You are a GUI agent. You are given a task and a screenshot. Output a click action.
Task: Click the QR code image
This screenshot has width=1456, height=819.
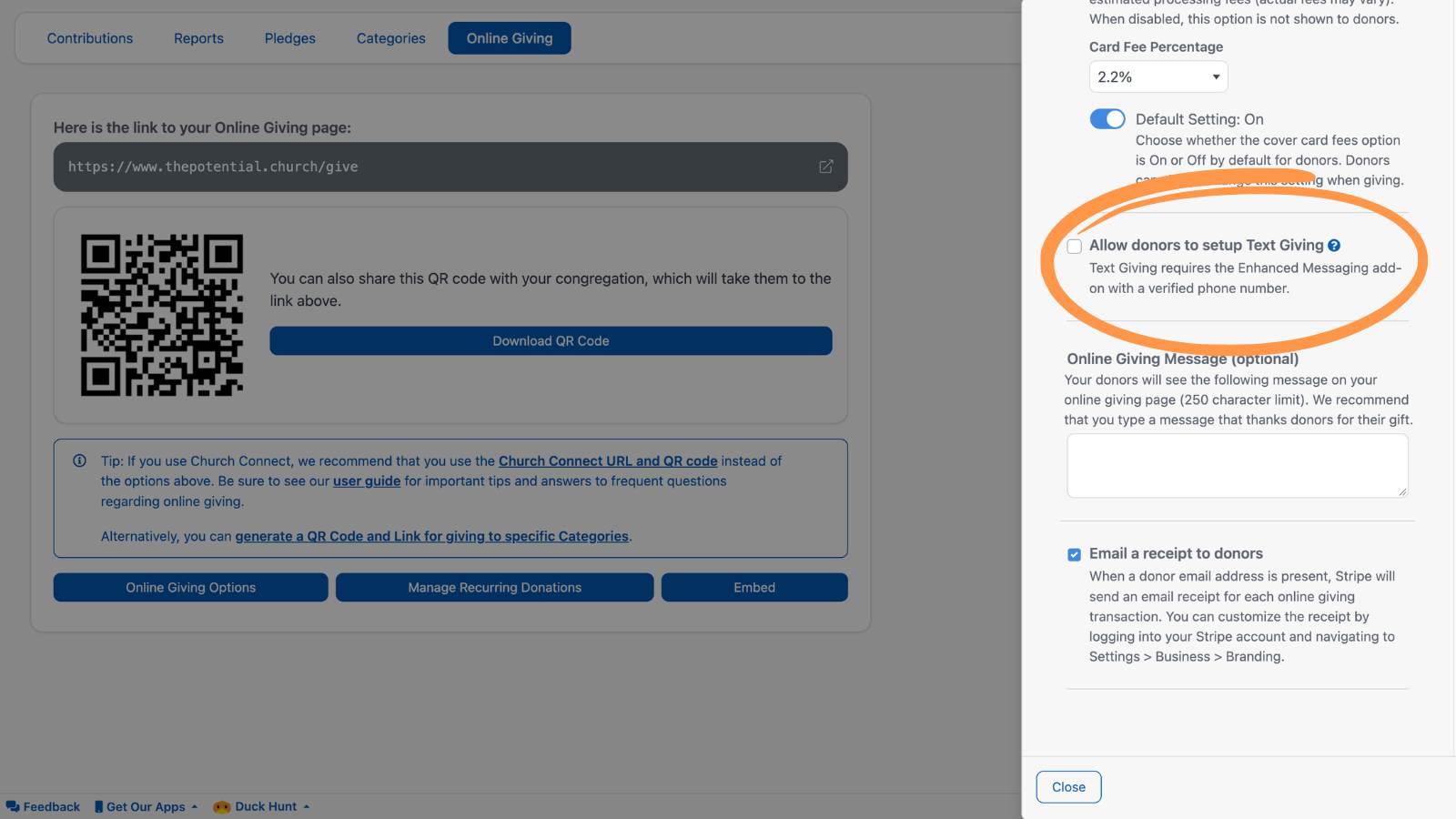[162, 315]
